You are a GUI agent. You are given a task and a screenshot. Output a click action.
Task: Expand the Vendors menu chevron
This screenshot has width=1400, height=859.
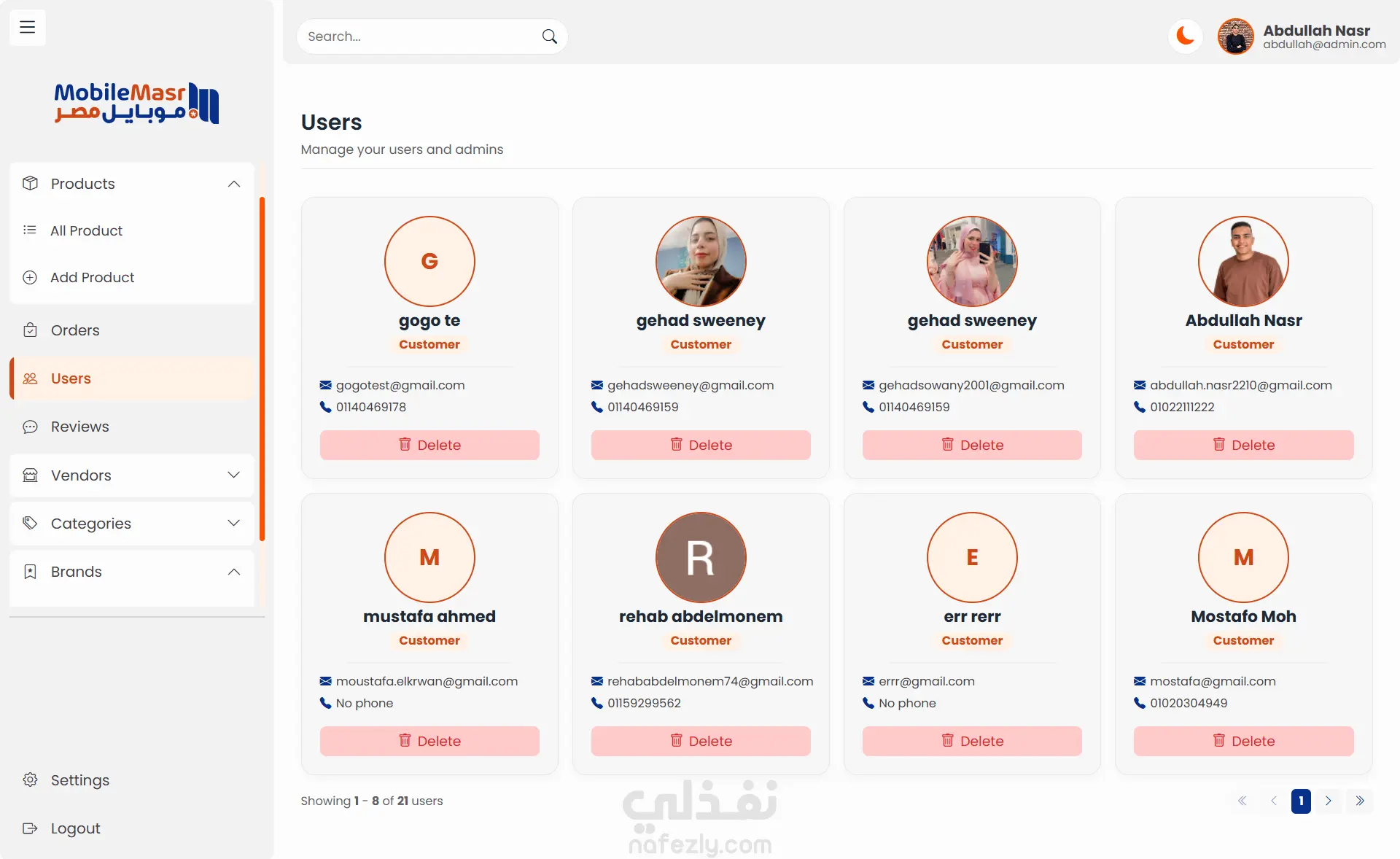click(x=233, y=475)
